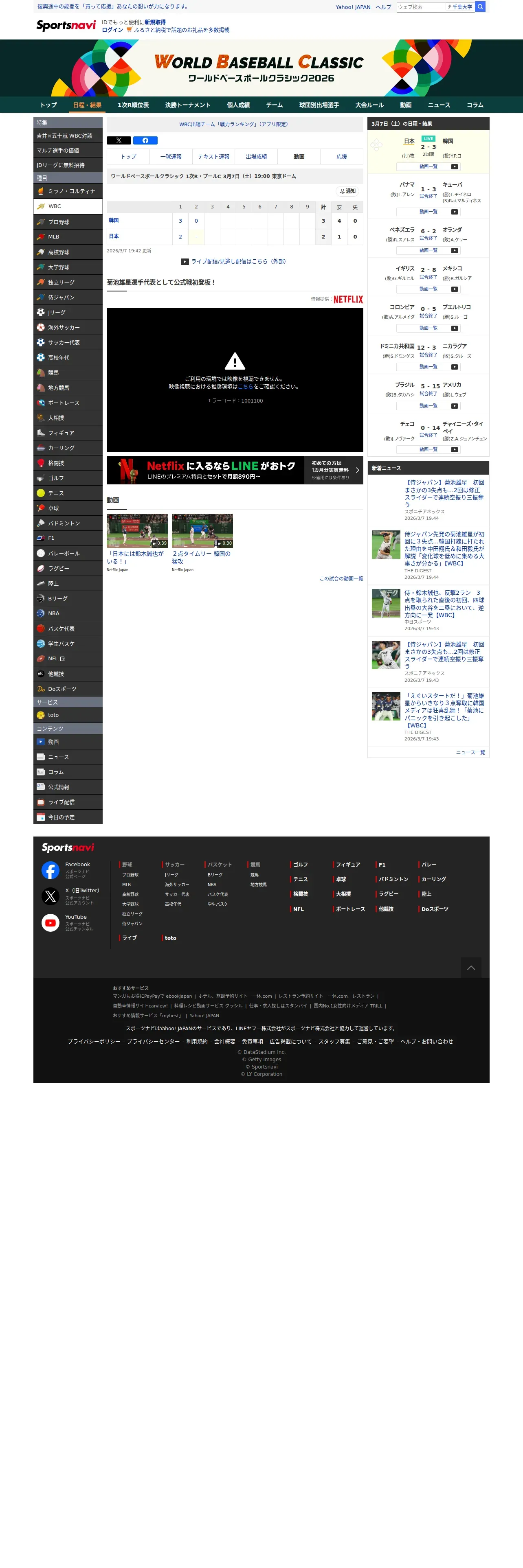523x1568 pixels.
Task: Share the game on X
Action: click(119, 140)
